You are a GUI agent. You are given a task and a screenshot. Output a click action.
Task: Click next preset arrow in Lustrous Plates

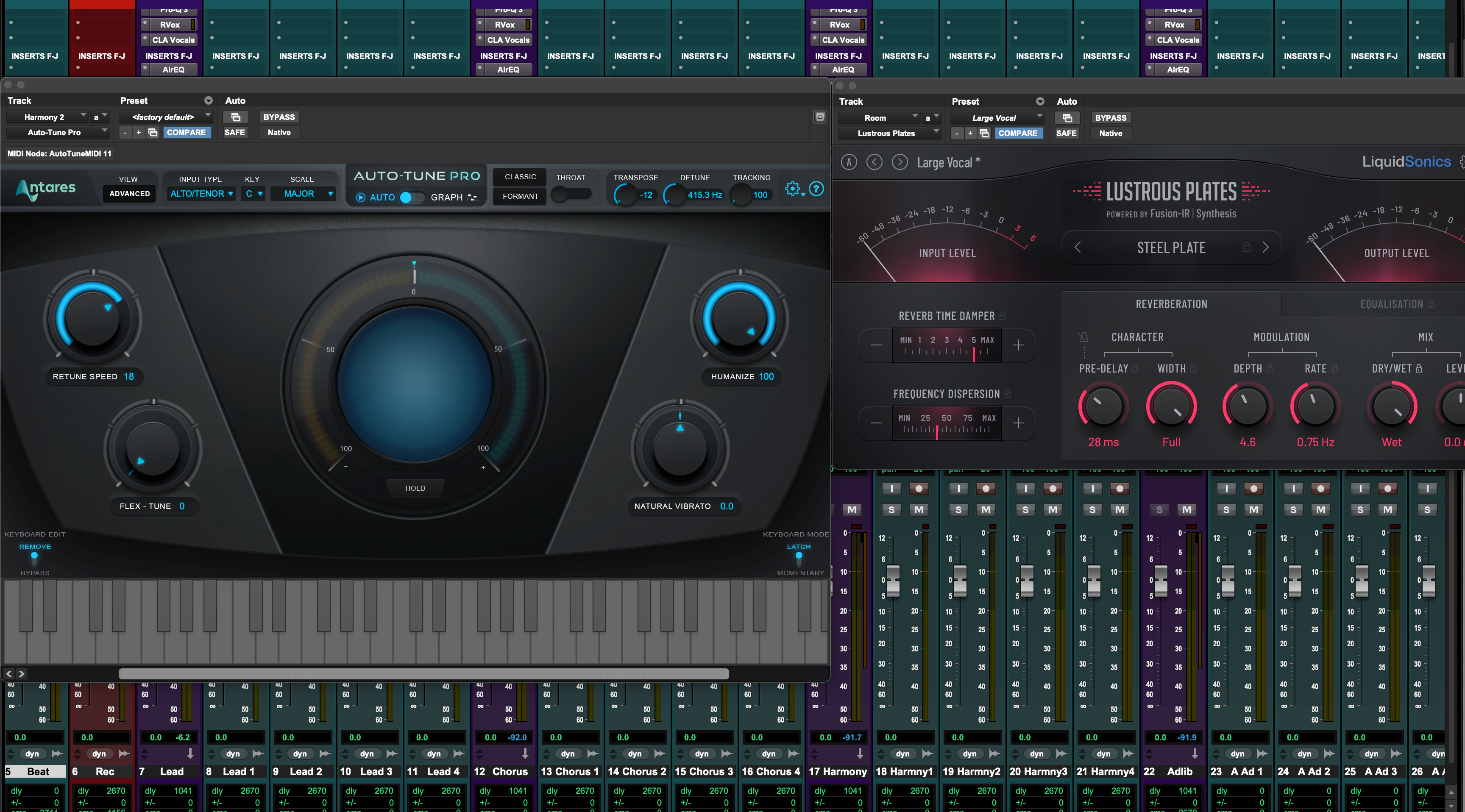900,163
